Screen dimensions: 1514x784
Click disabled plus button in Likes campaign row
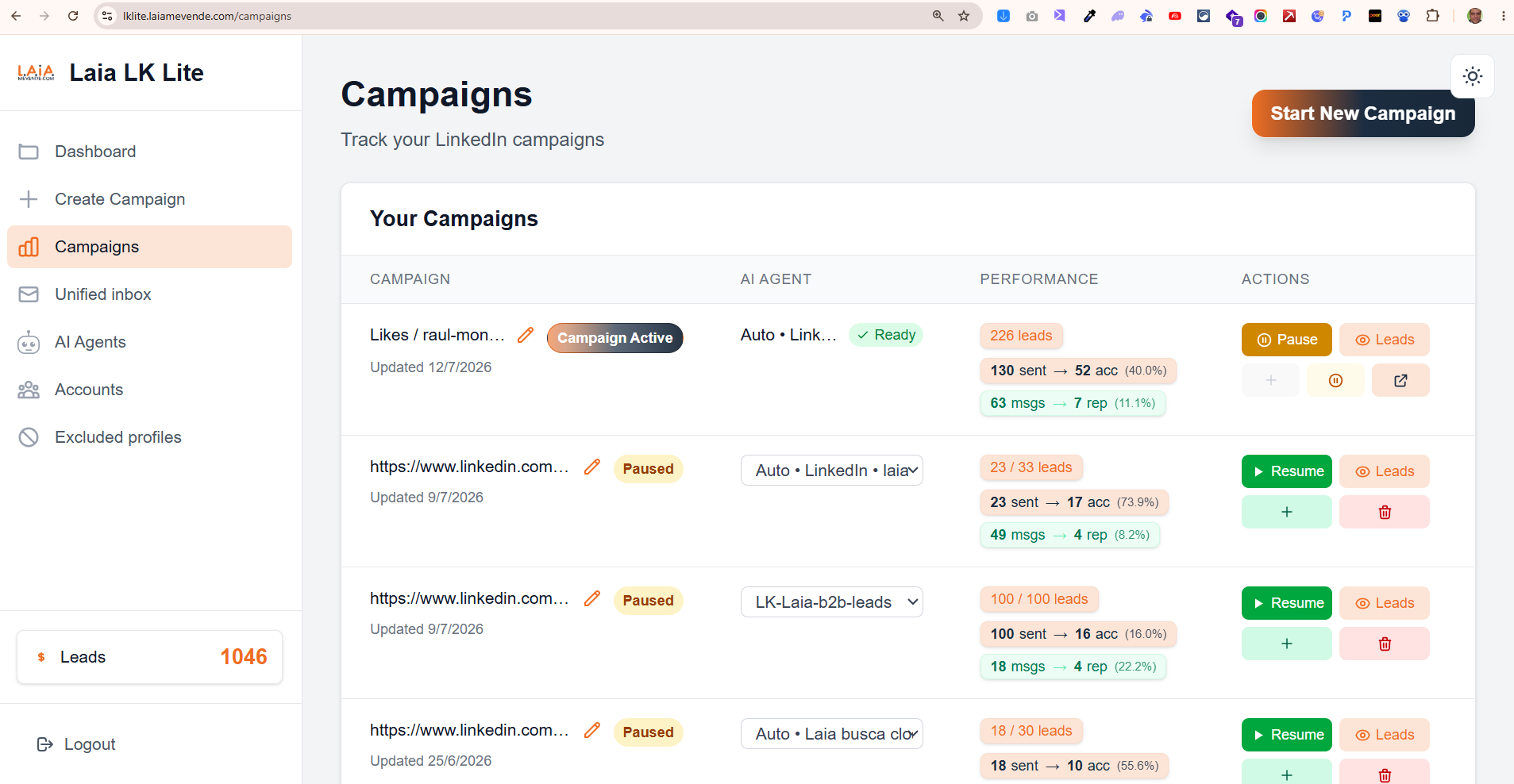pos(1270,380)
